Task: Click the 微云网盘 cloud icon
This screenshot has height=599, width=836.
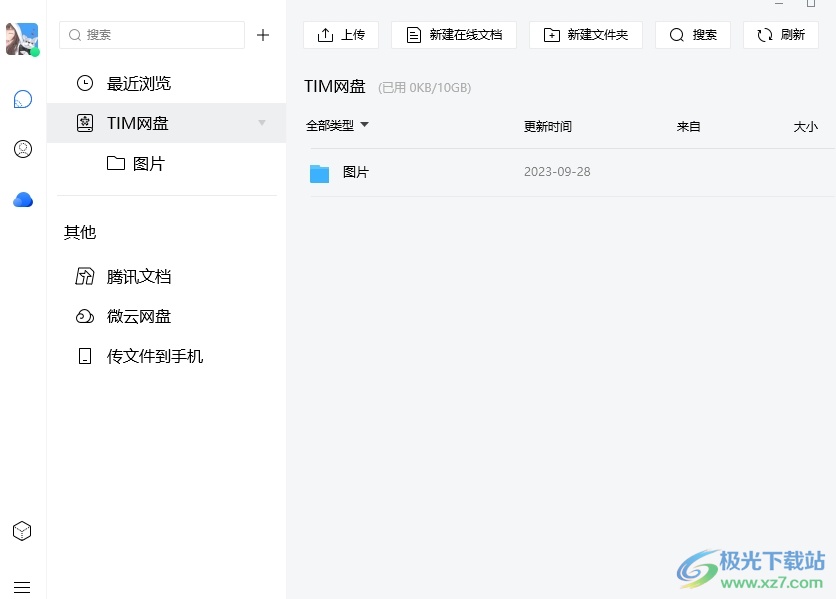Action: (85, 316)
